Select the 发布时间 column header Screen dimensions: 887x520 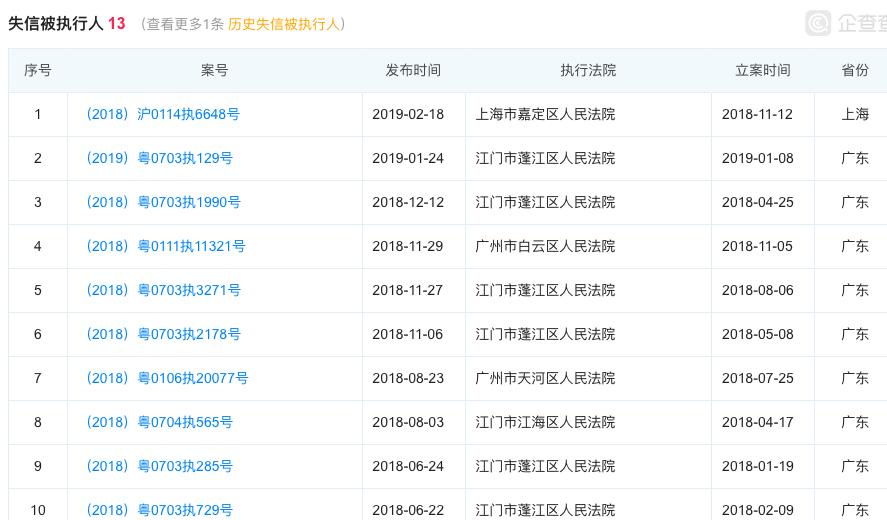[x=413, y=70]
